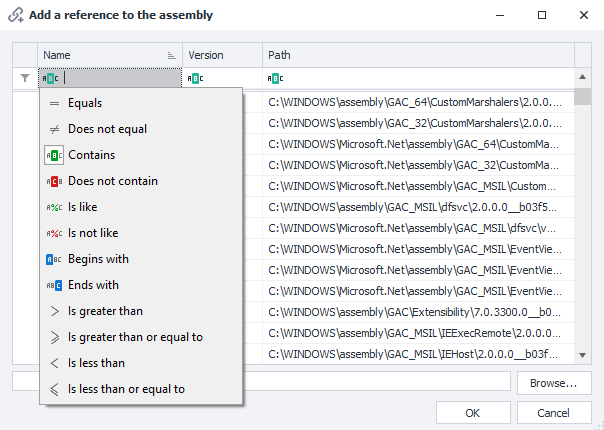The width and height of the screenshot is (604, 430).
Task: Open Version column filter condition selector
Action: [x=196, y=78]
